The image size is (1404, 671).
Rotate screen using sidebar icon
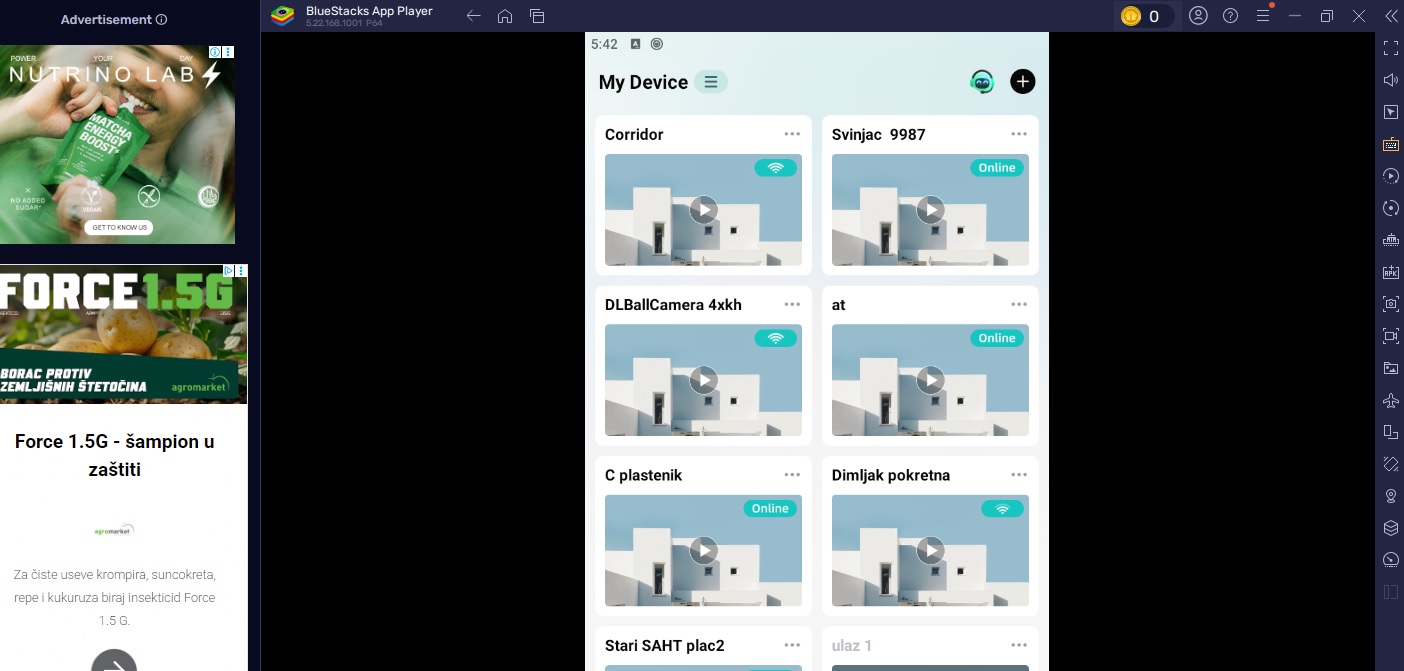[1390, 432]
